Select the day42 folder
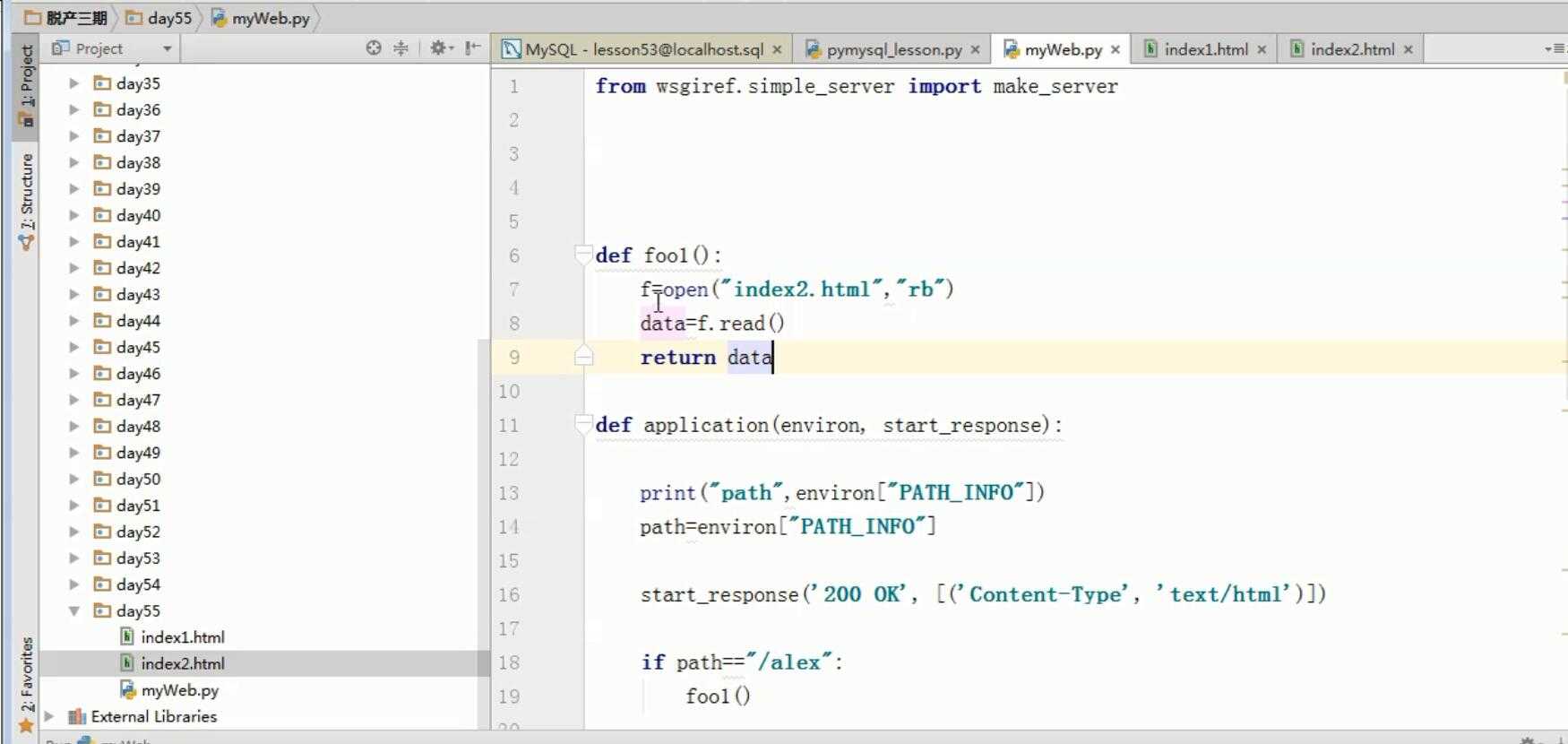The height and width of the screenshot is (744, 1568). point(138,268)
